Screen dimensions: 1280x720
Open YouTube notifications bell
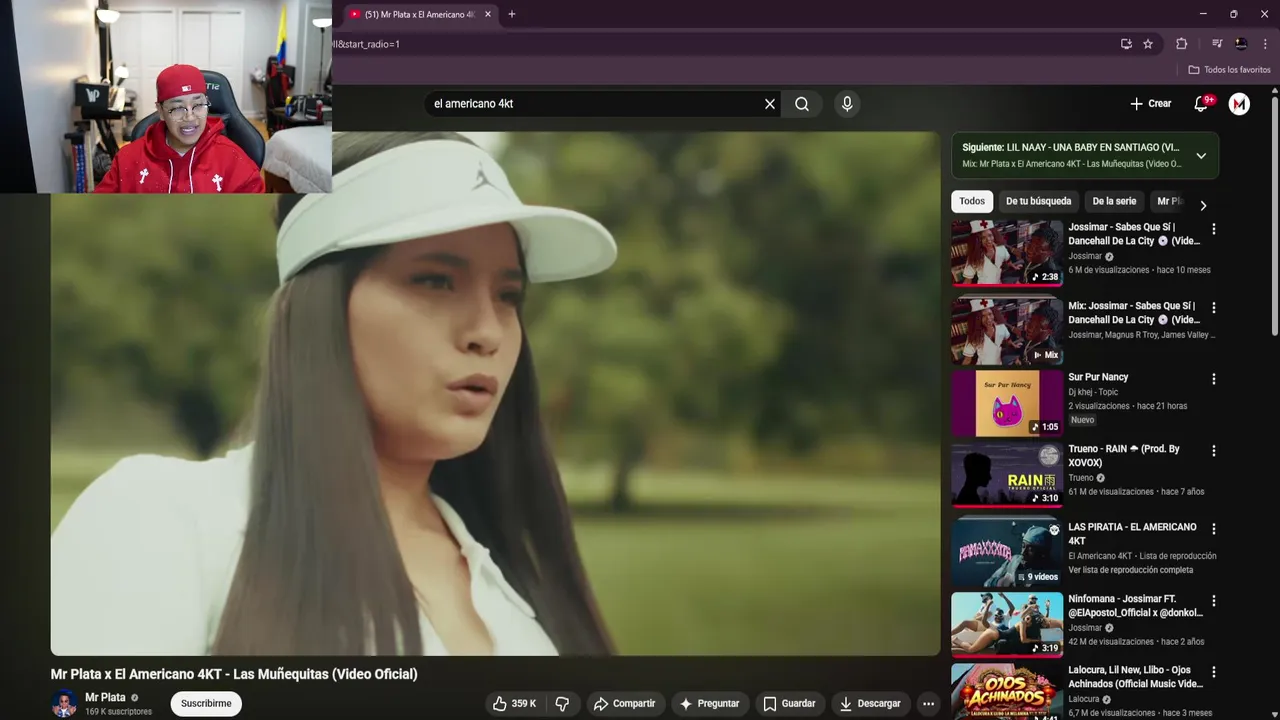pyautogui.click(x=1202, y=104)
